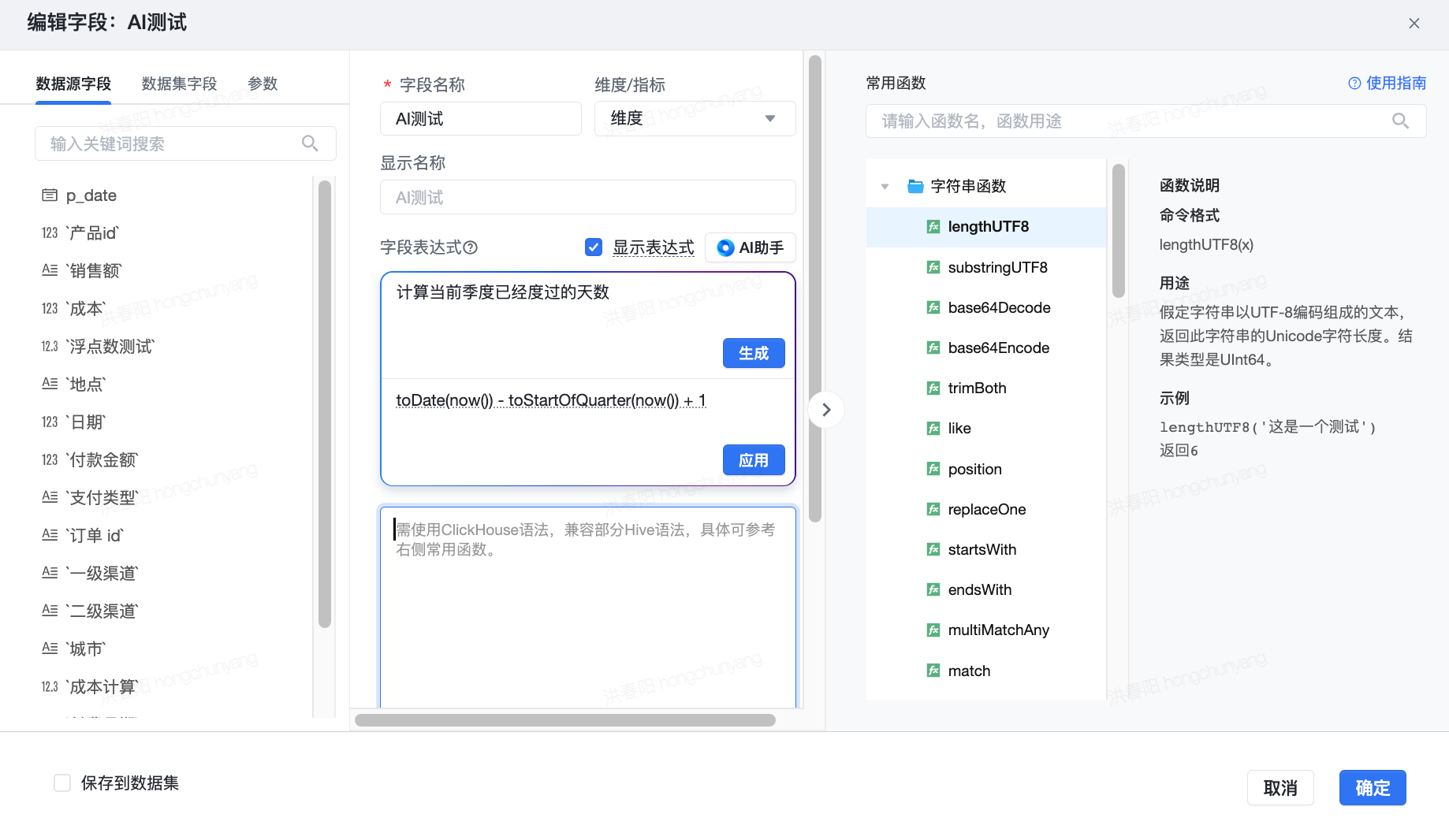Viewport: 1449px width, 840px height.
Task: Check the 保存到数据集 checkbox
Action: (x=62, y=782)
